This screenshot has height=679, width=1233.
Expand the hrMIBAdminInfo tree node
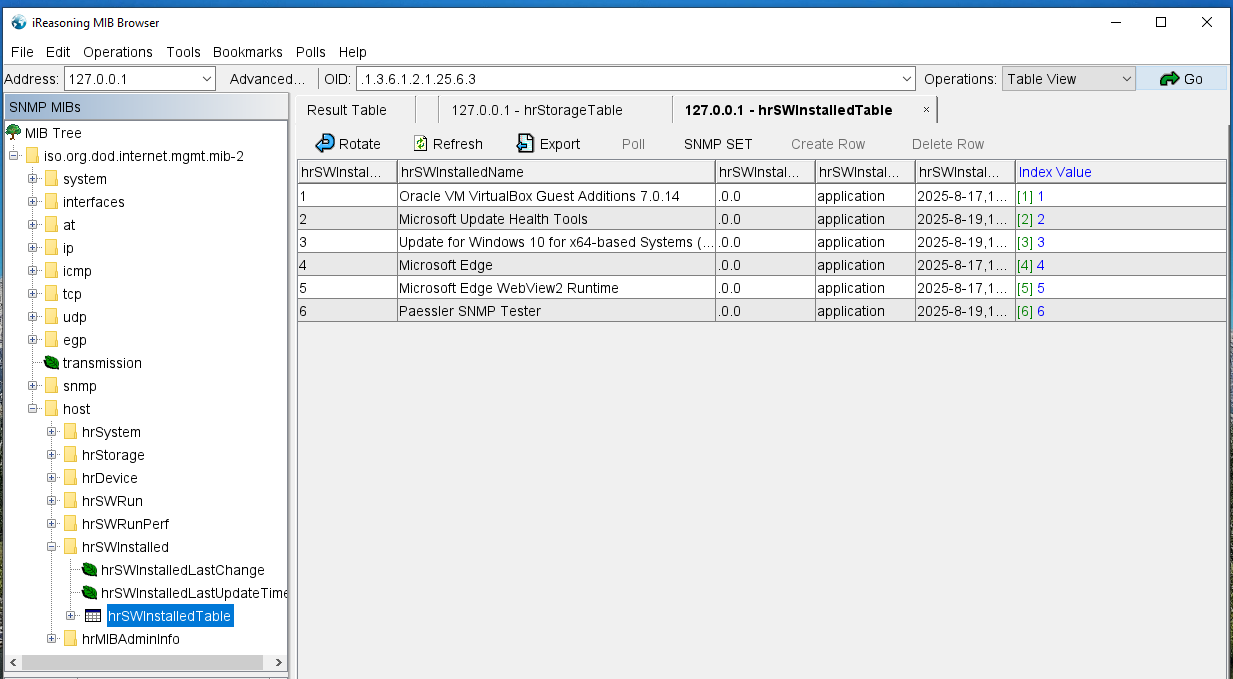(x=52, y=639)
